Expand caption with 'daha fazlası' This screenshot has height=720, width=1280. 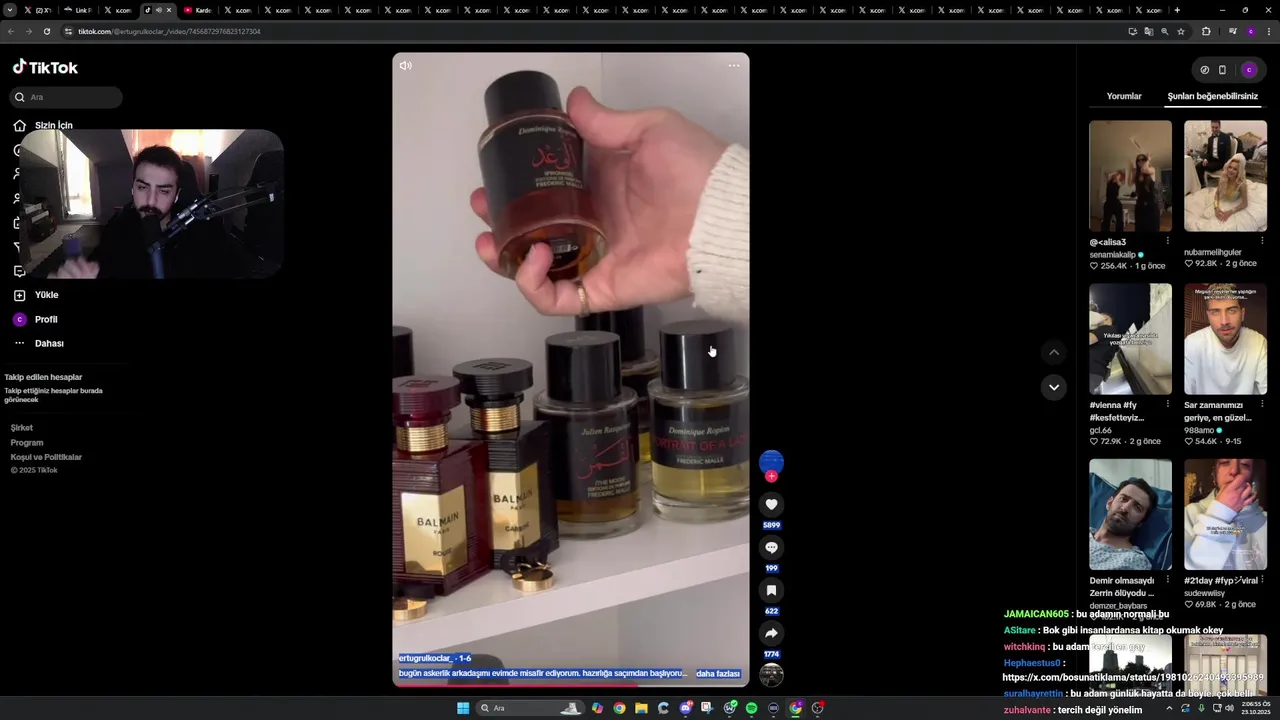717,674
